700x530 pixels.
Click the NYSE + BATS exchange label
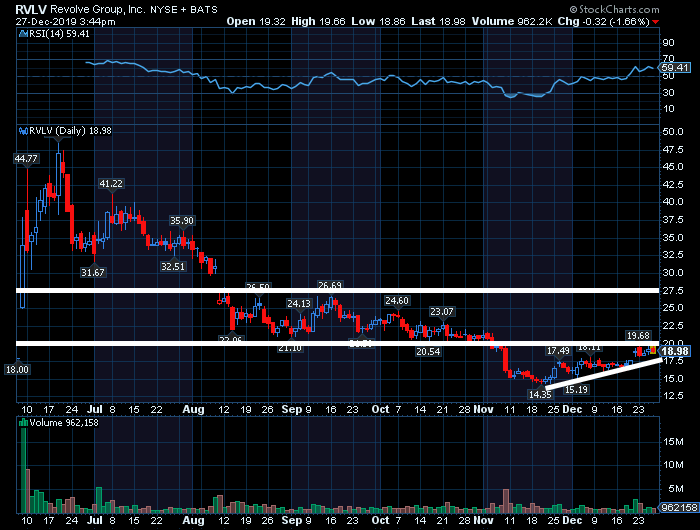[184, 9]
